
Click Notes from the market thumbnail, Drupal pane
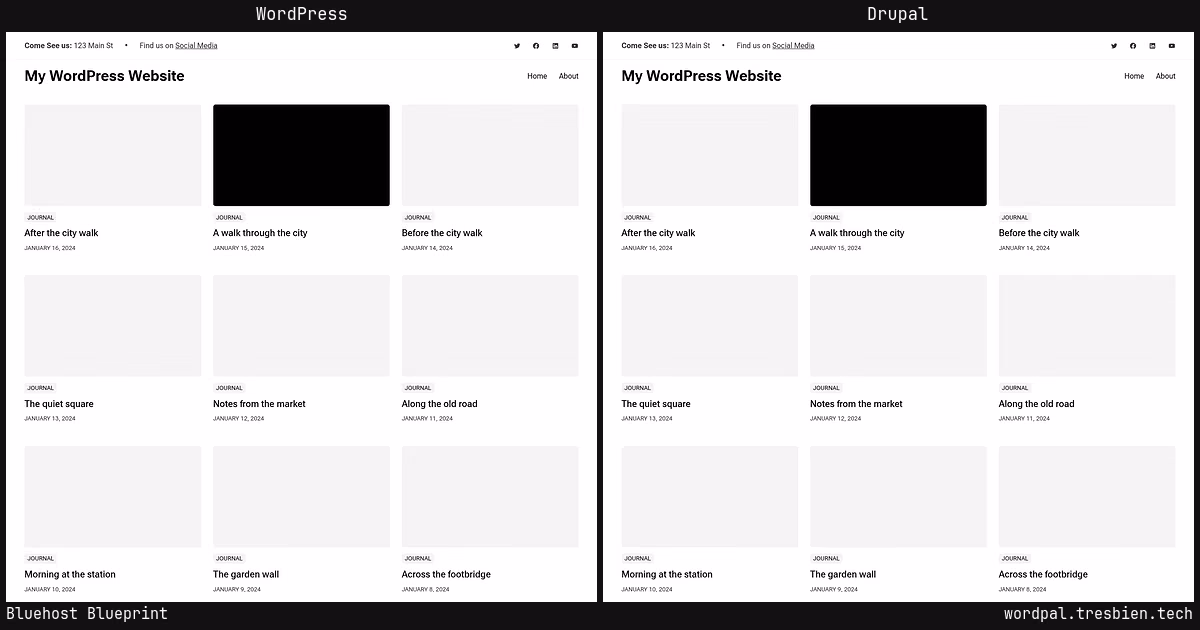coord(898,326)
